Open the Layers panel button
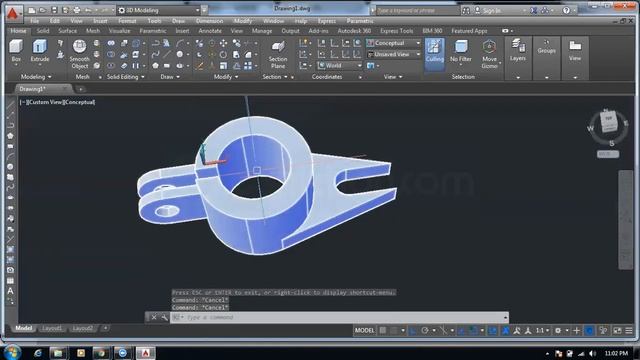Viewport: 640px width, 360px height. (x=518, y=50)
